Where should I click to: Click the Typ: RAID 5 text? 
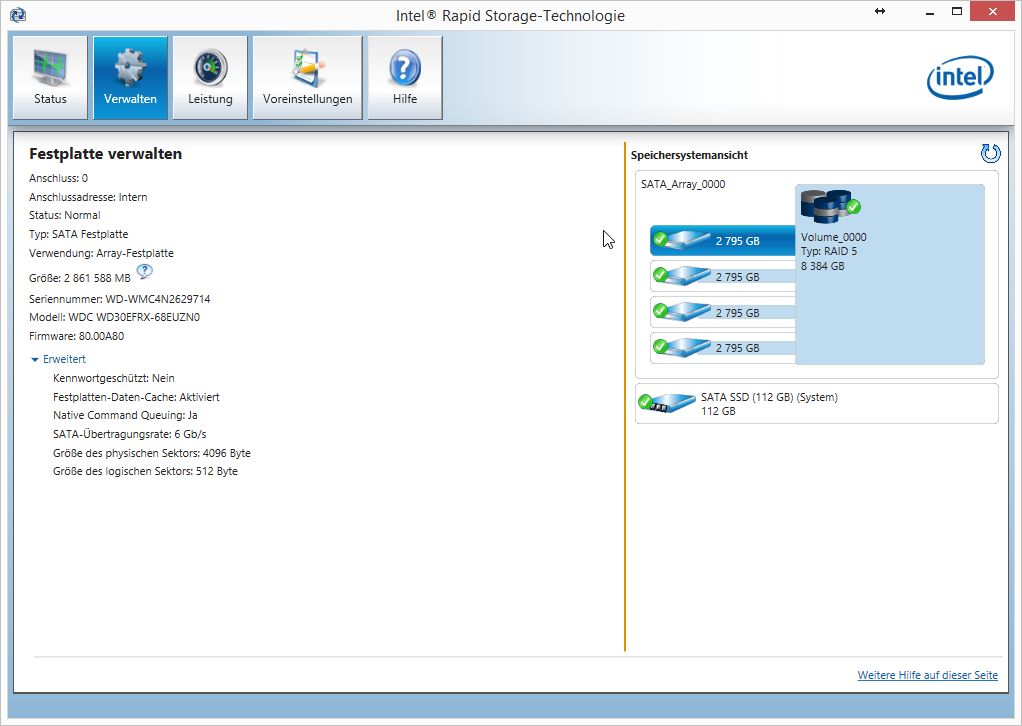click(x=829, y=252)
